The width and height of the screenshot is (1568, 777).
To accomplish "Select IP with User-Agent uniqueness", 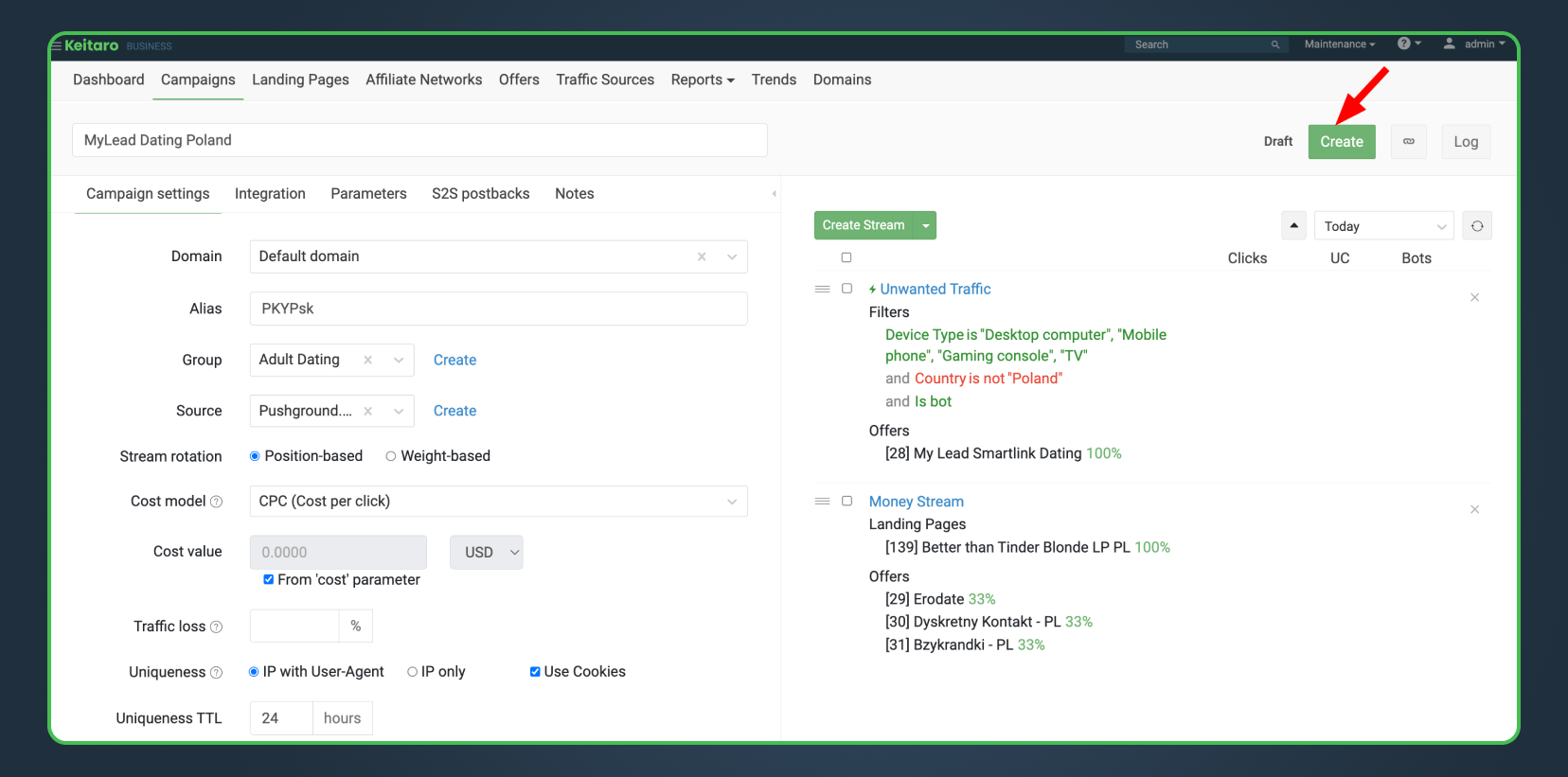I will point(254,672).
